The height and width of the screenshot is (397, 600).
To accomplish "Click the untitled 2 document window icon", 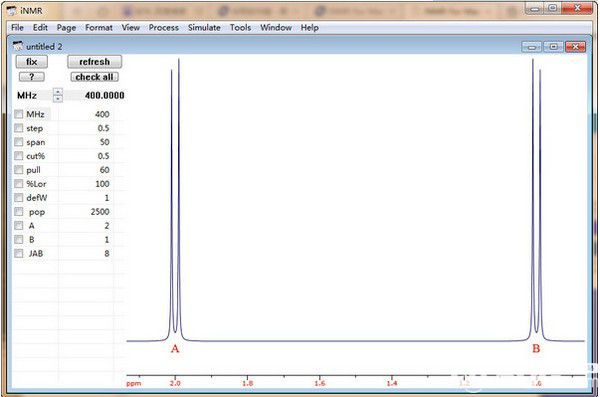I will coord(18,46).
